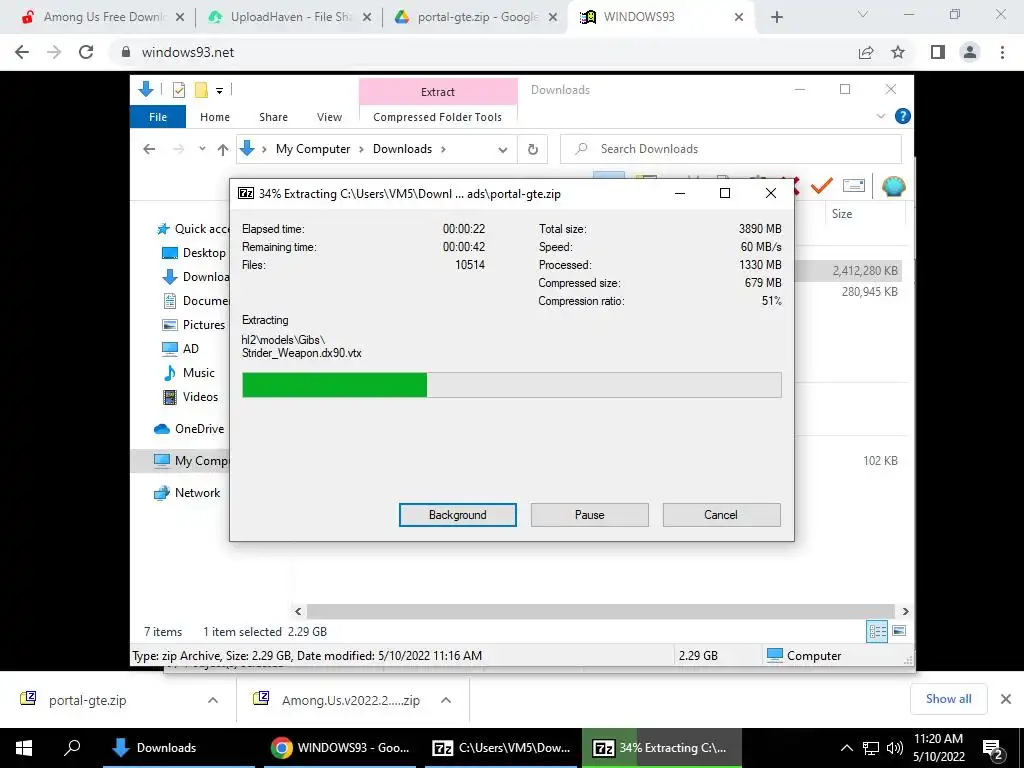Select Network in the navigation pane
Screen dimensions: 1024x768
[x=187, y=493]
